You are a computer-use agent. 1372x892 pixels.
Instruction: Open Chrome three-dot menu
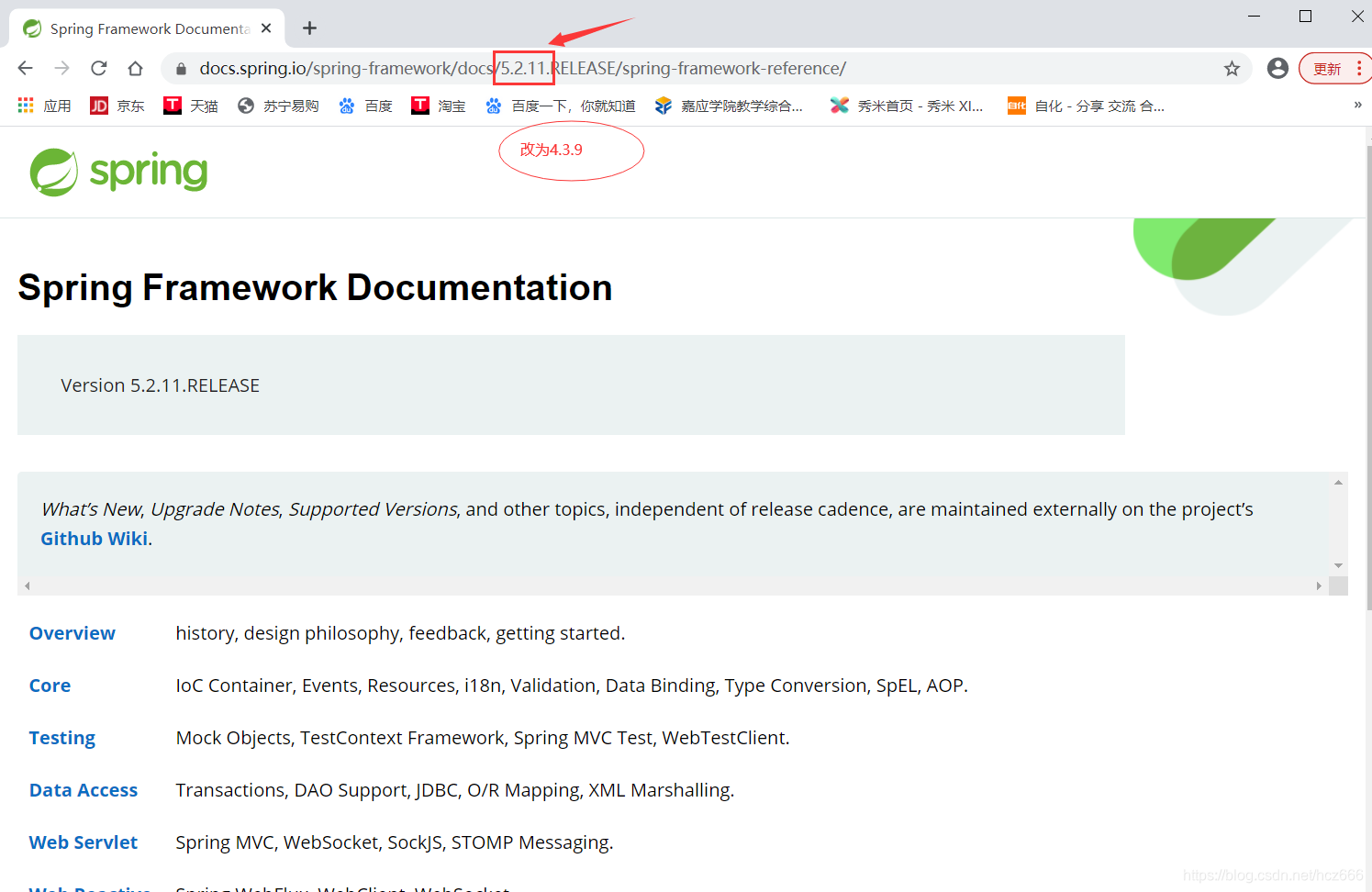point(1359,69)
